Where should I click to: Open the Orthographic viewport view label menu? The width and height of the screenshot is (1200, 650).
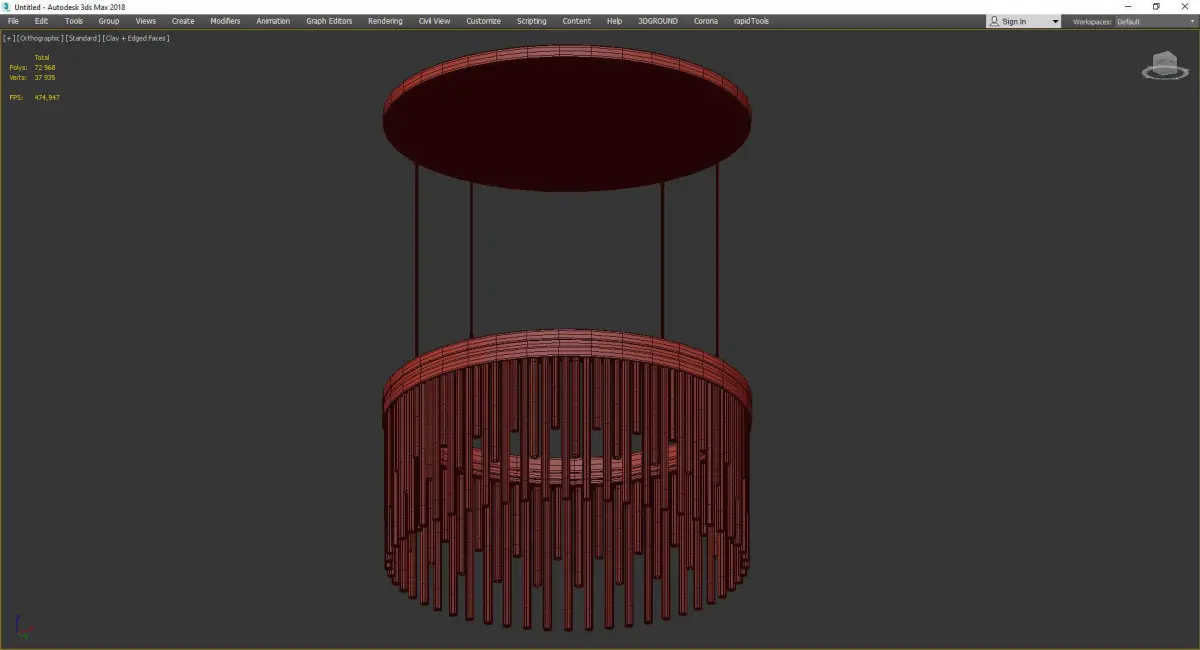pyautogui.click(x=39, y=38)
